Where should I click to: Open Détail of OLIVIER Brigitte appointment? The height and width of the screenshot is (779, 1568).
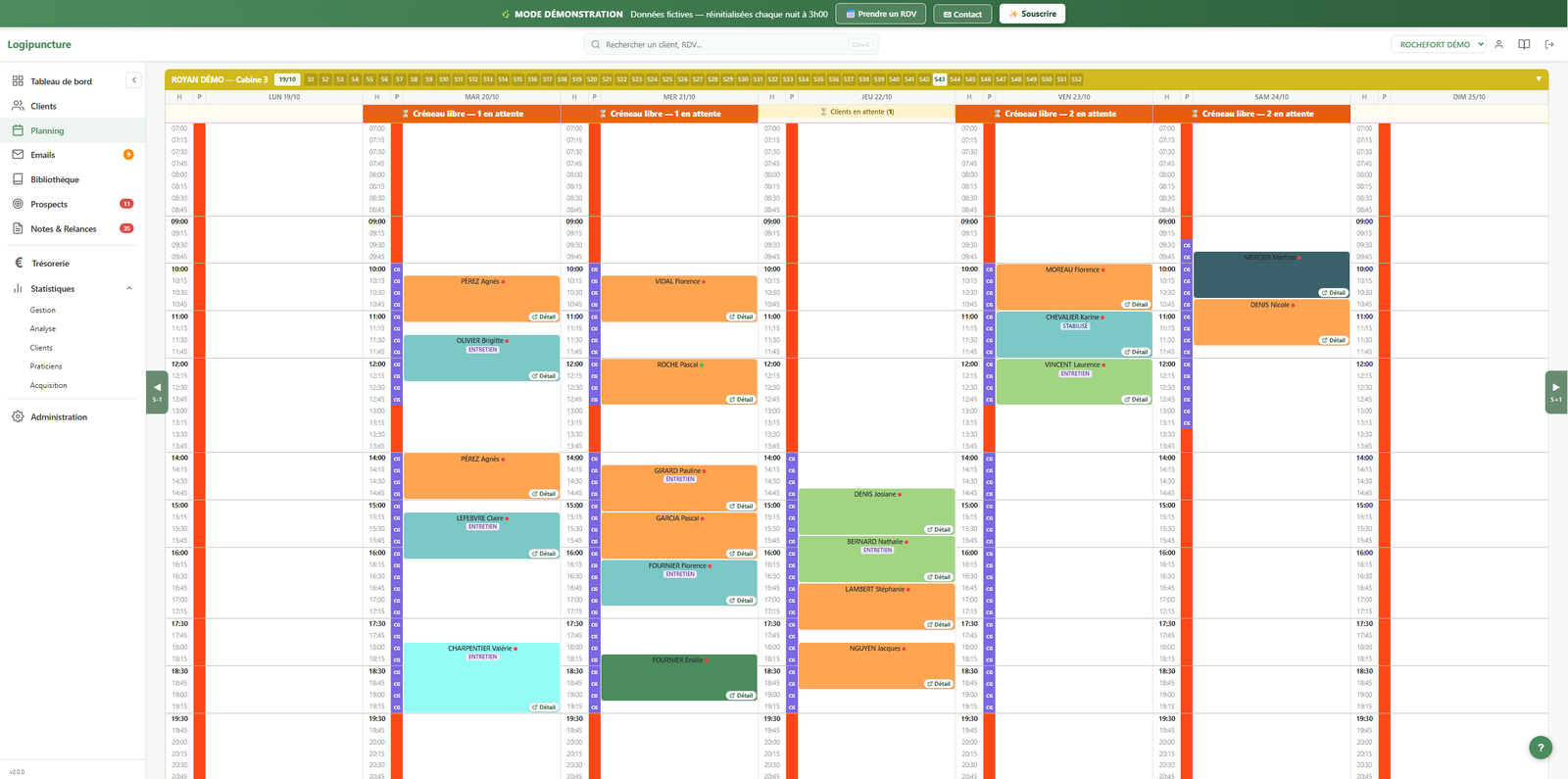544,376
